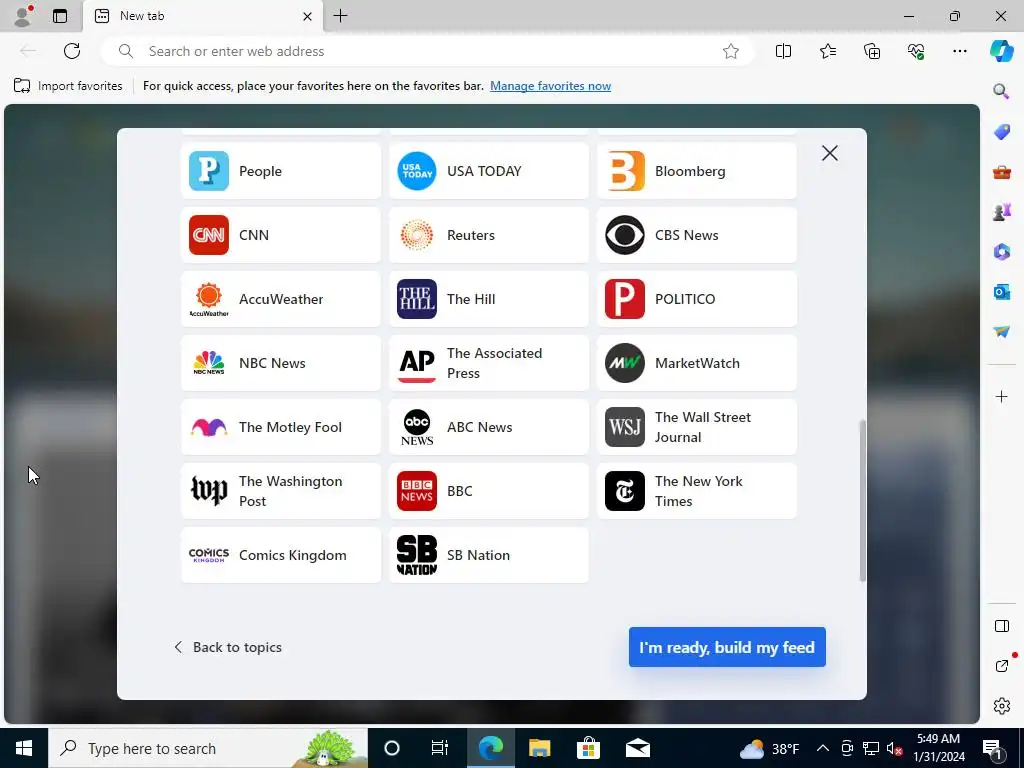Open sidebar Outlook
The width and height of the screenshot is (1024, 768).
point(1001,291)
